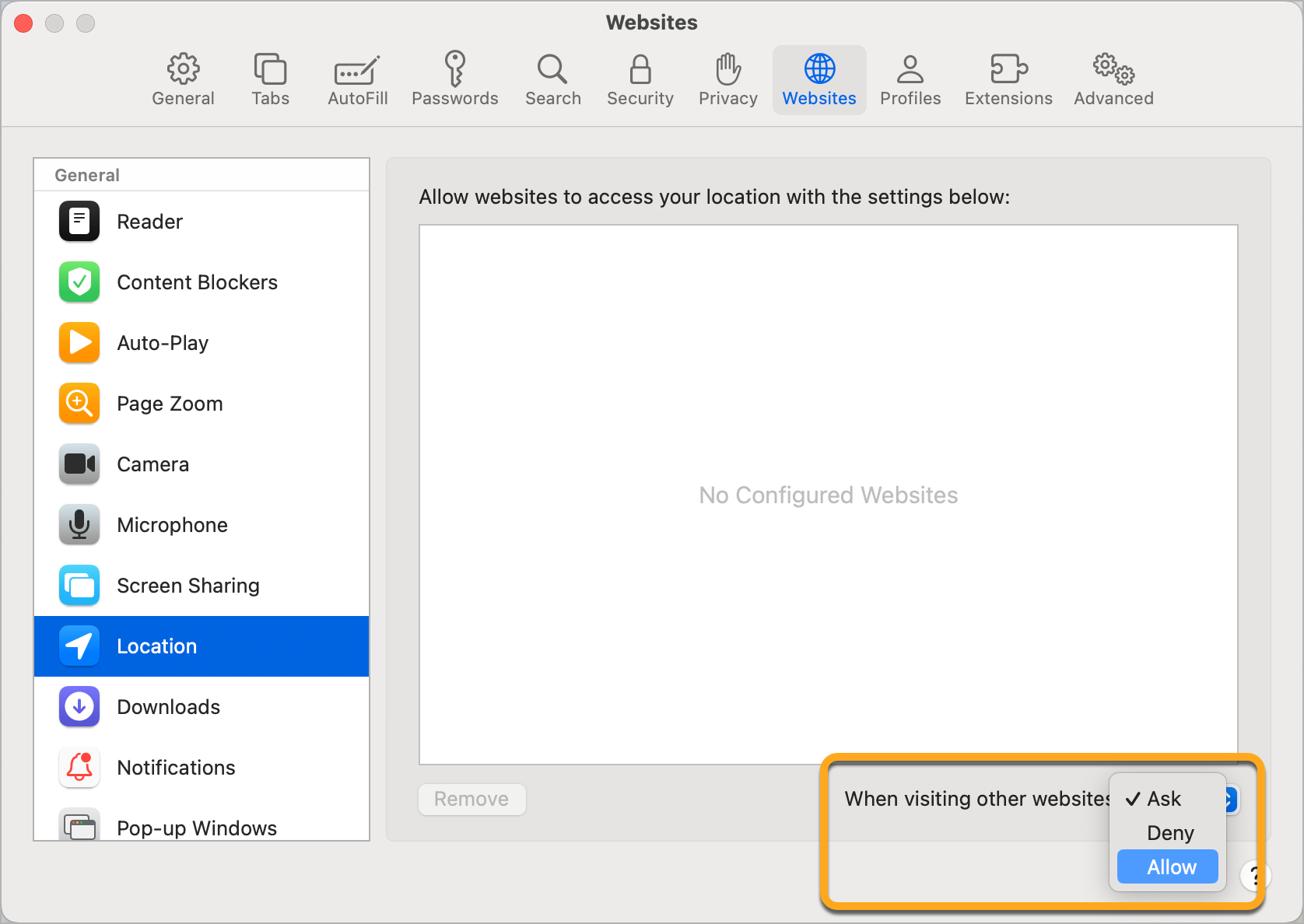This screenshot has width=1304, height=924.
Task: Open the Security pane
Action: coord(640,79)
